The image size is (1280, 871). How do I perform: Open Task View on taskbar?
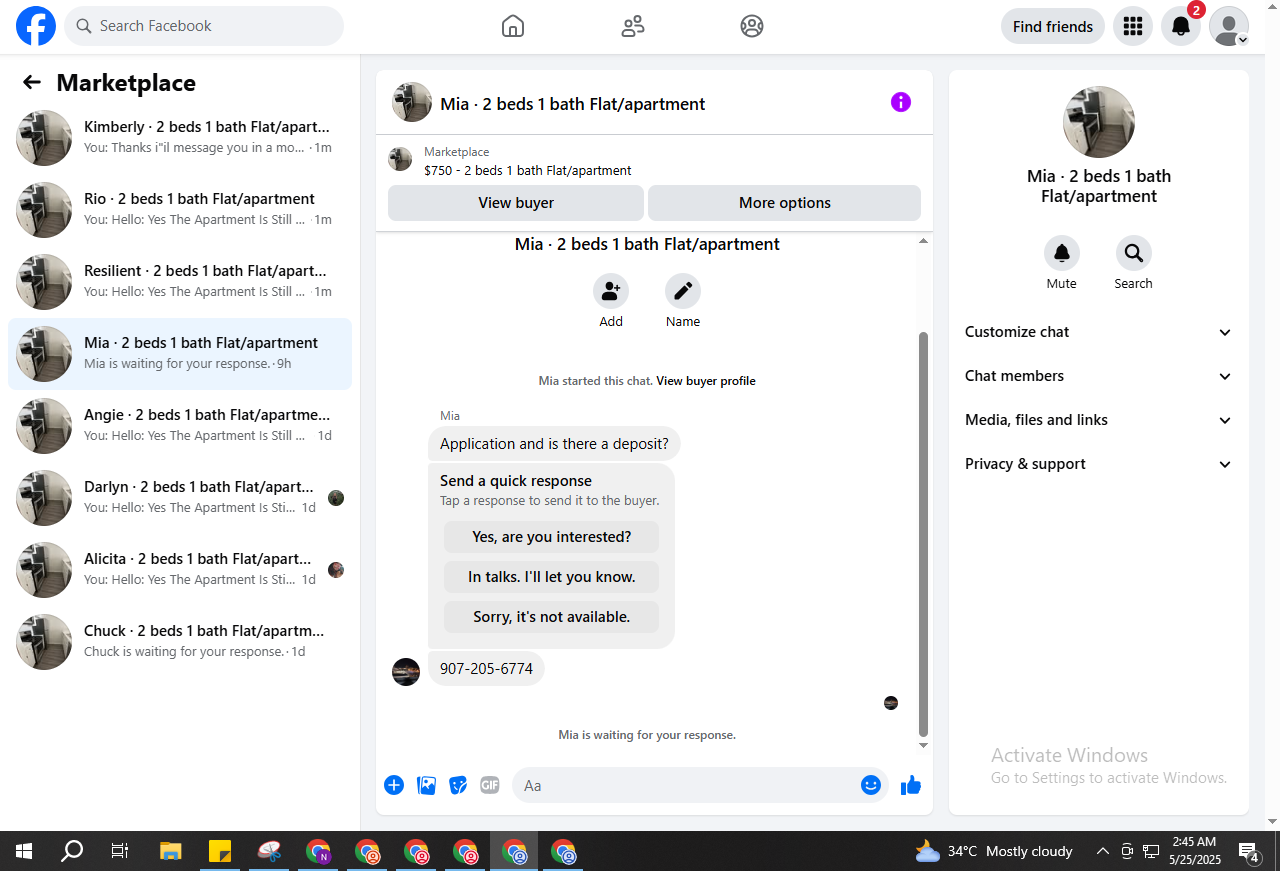tap(120, 851)
